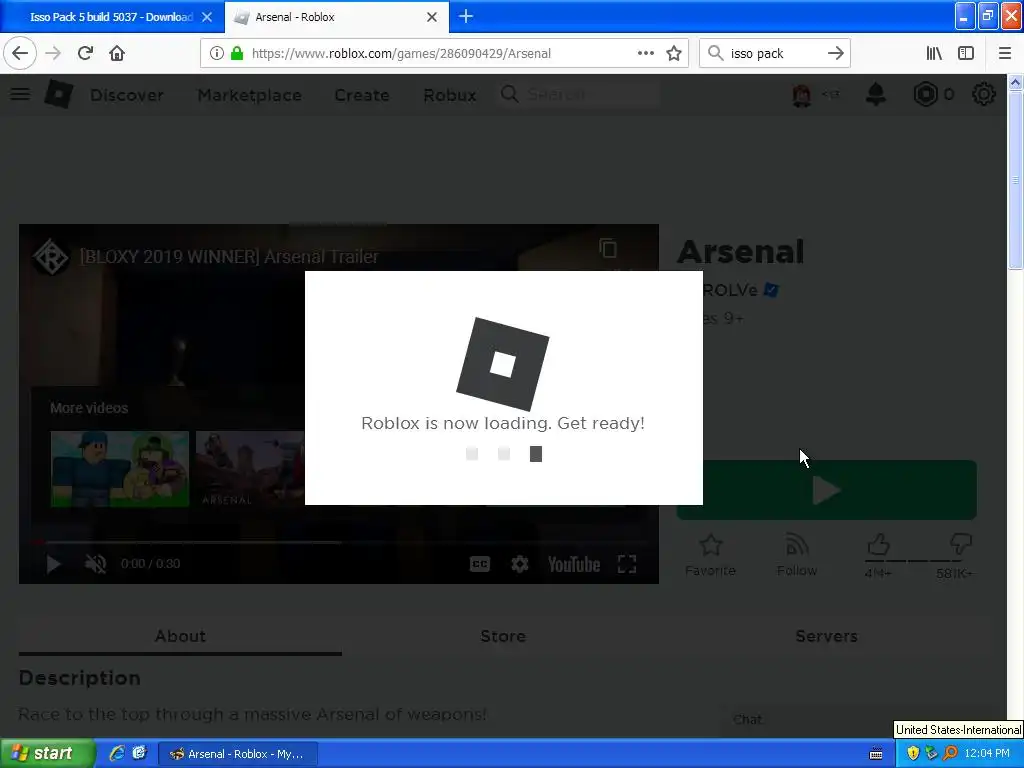Viewport: 1024px width, 768px height.
Task: Select Arsenal - Roblox taskbar button
Action: point(238,754)
